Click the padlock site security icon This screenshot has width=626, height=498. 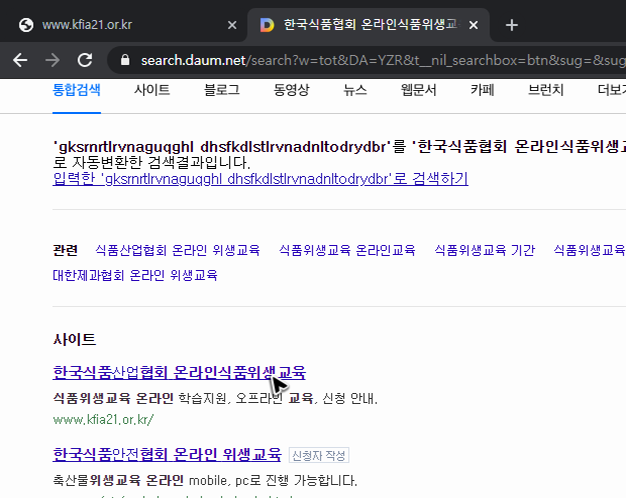click(x=125, y=60)
